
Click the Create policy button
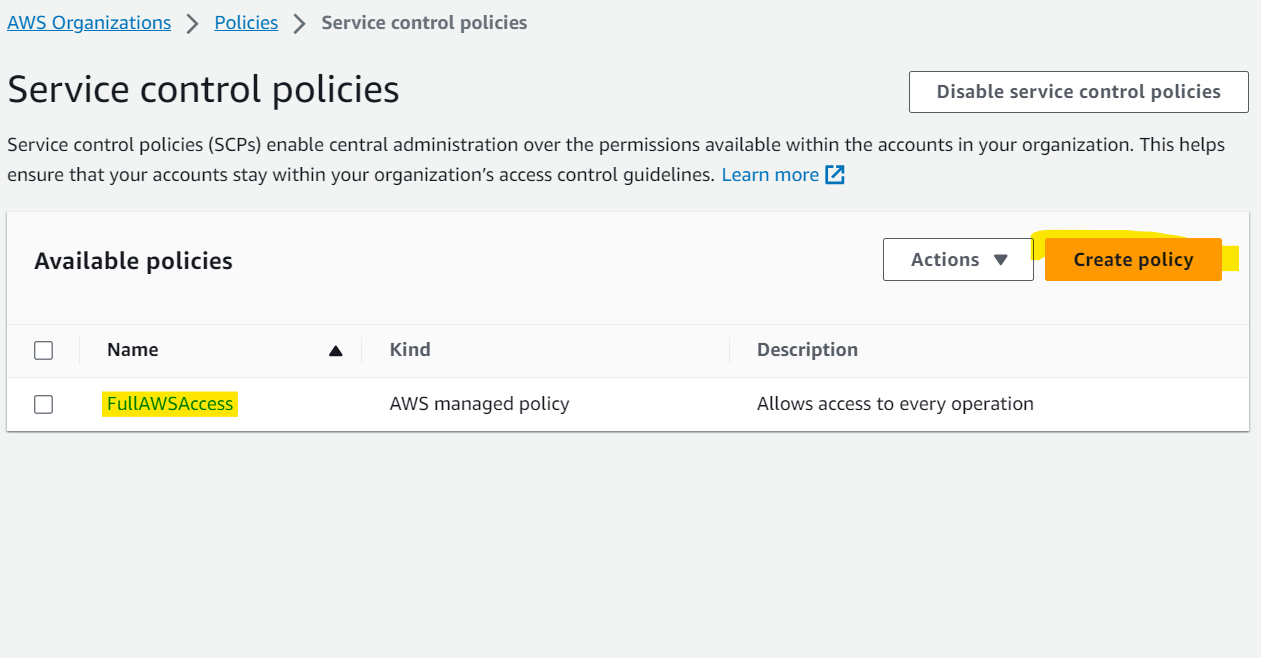point(1133,260)
